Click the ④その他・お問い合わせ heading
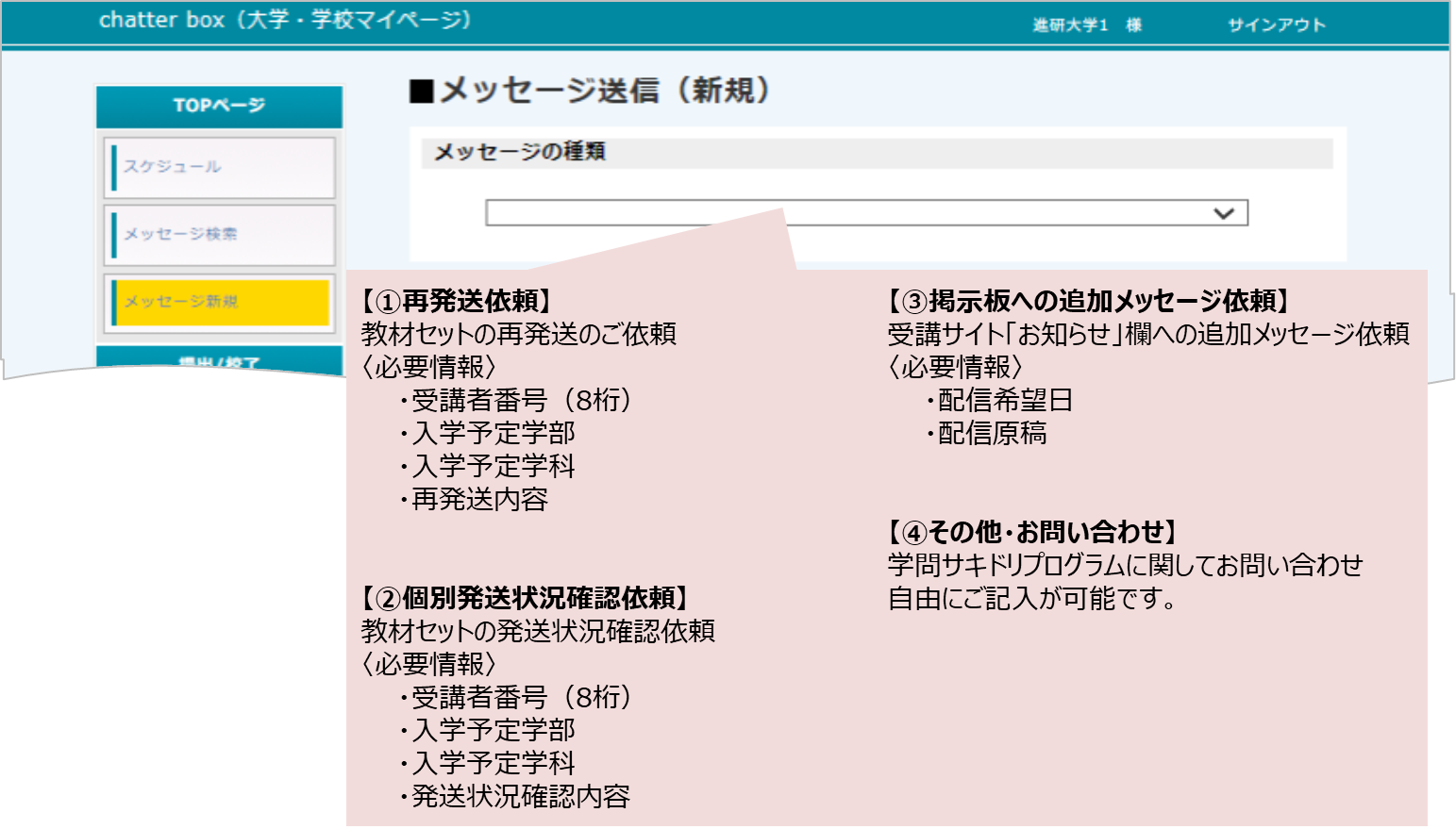 (1032, 532)
